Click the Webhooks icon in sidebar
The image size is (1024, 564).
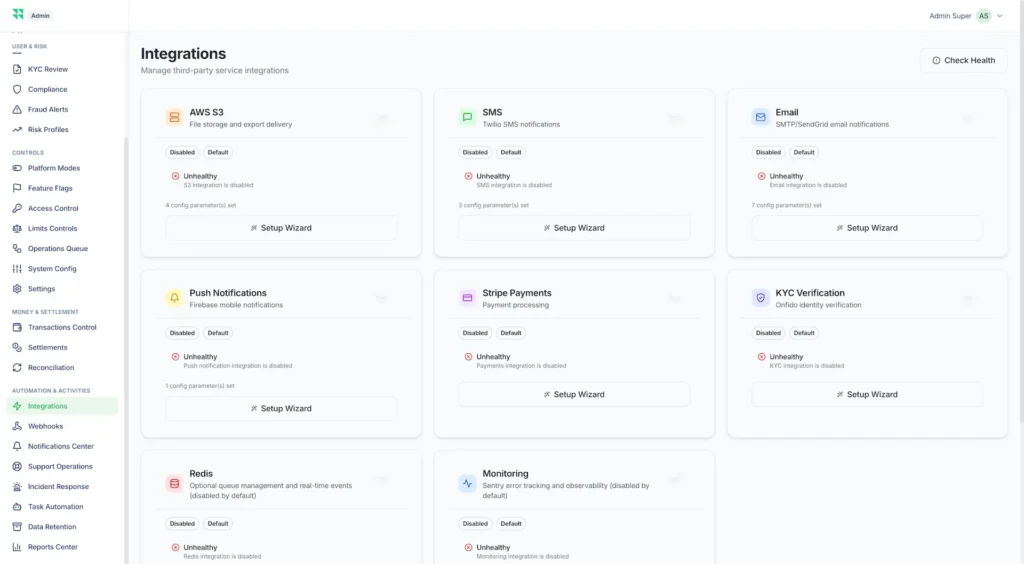17,426
